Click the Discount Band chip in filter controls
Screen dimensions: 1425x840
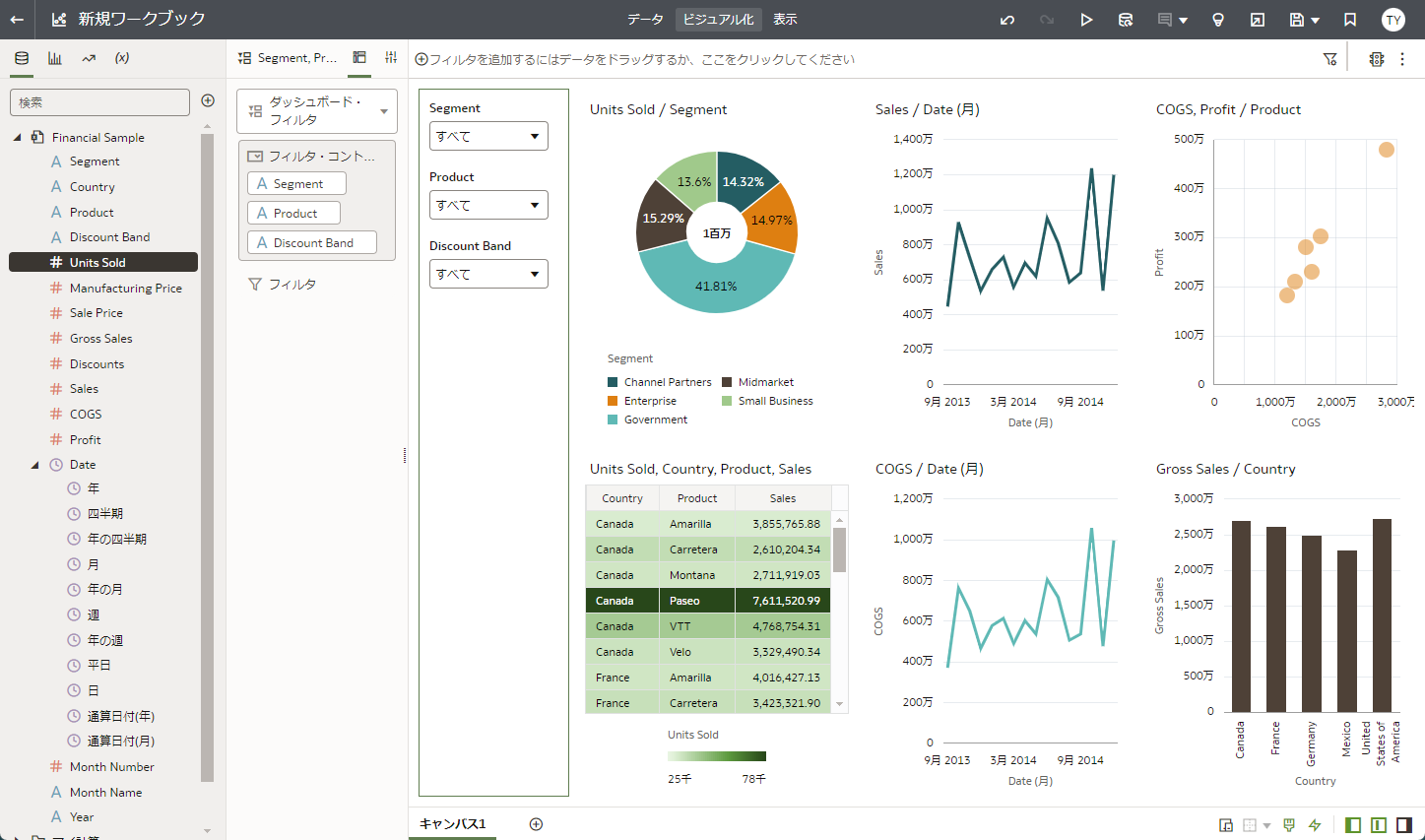pos(311,242)
